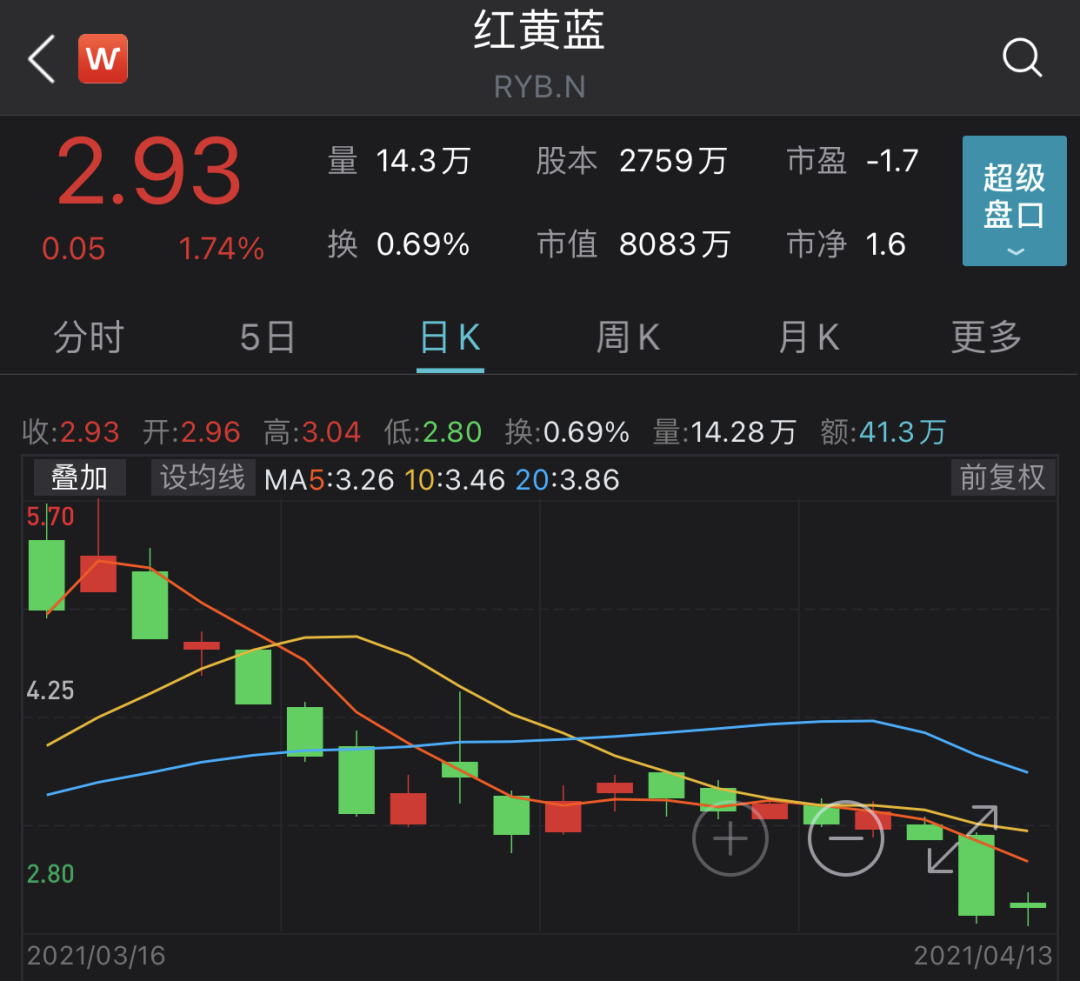
Task: Tap the MA5:3.26 indicator
Action: (329, 480)
